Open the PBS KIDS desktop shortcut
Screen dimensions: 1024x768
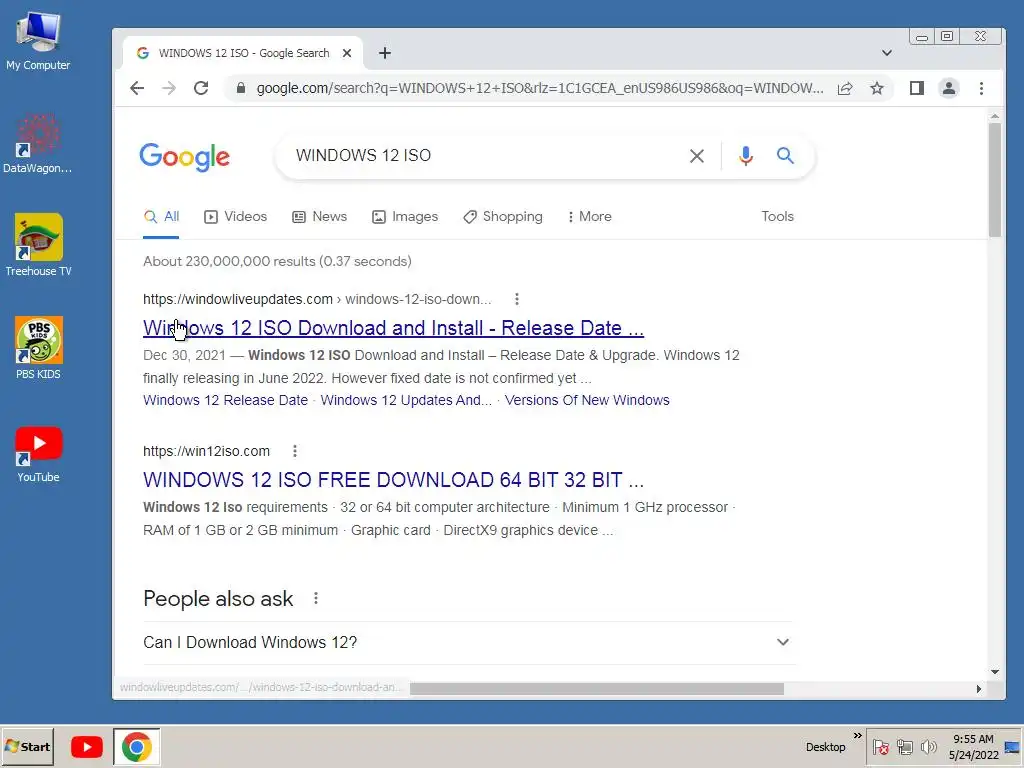pos(38,348)
